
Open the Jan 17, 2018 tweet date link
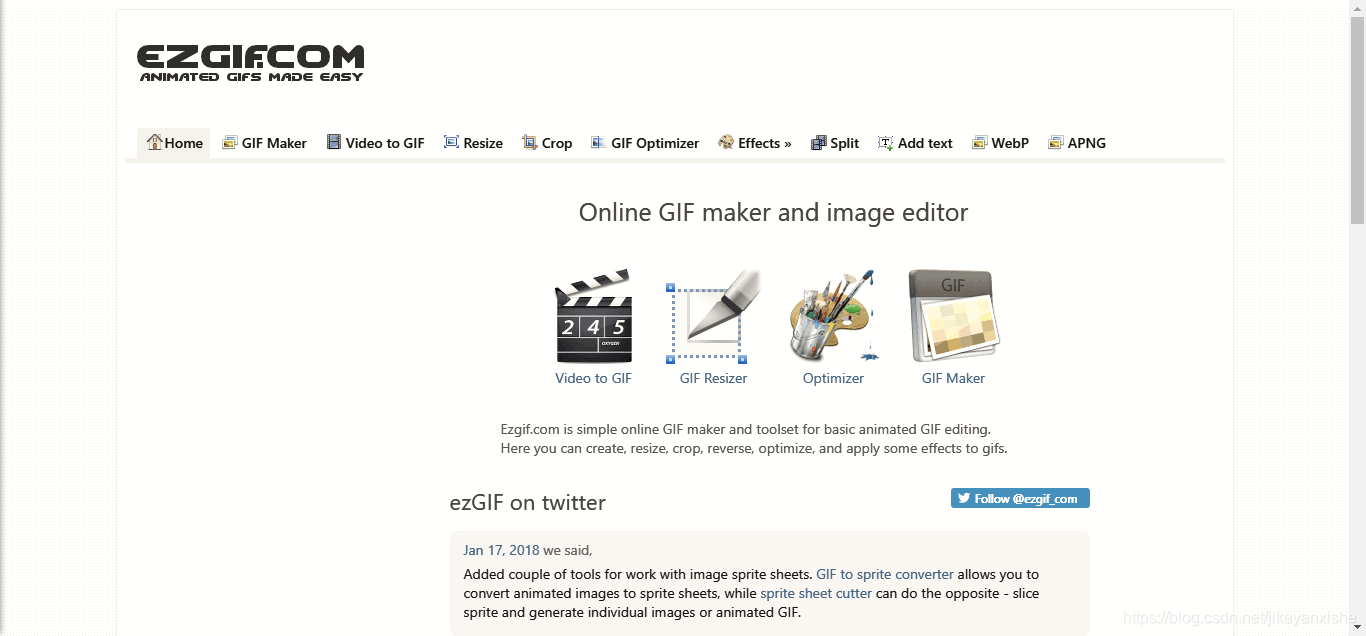pyautogui.click(x=501, y=550)
